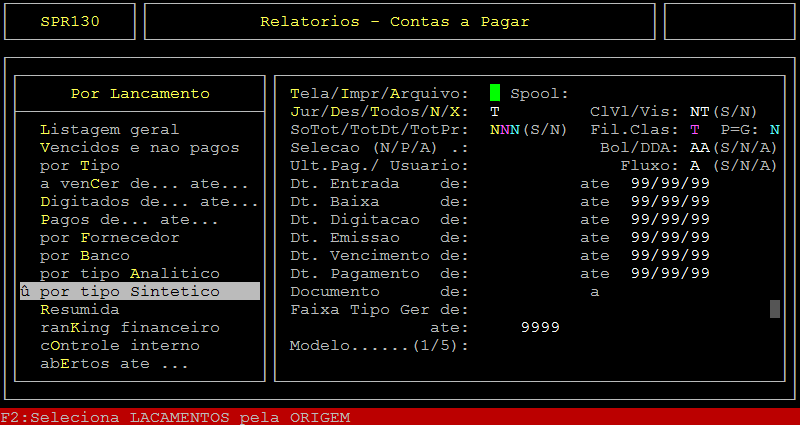Open 'Digitados de... ate...' report

[x=149, y=201]
